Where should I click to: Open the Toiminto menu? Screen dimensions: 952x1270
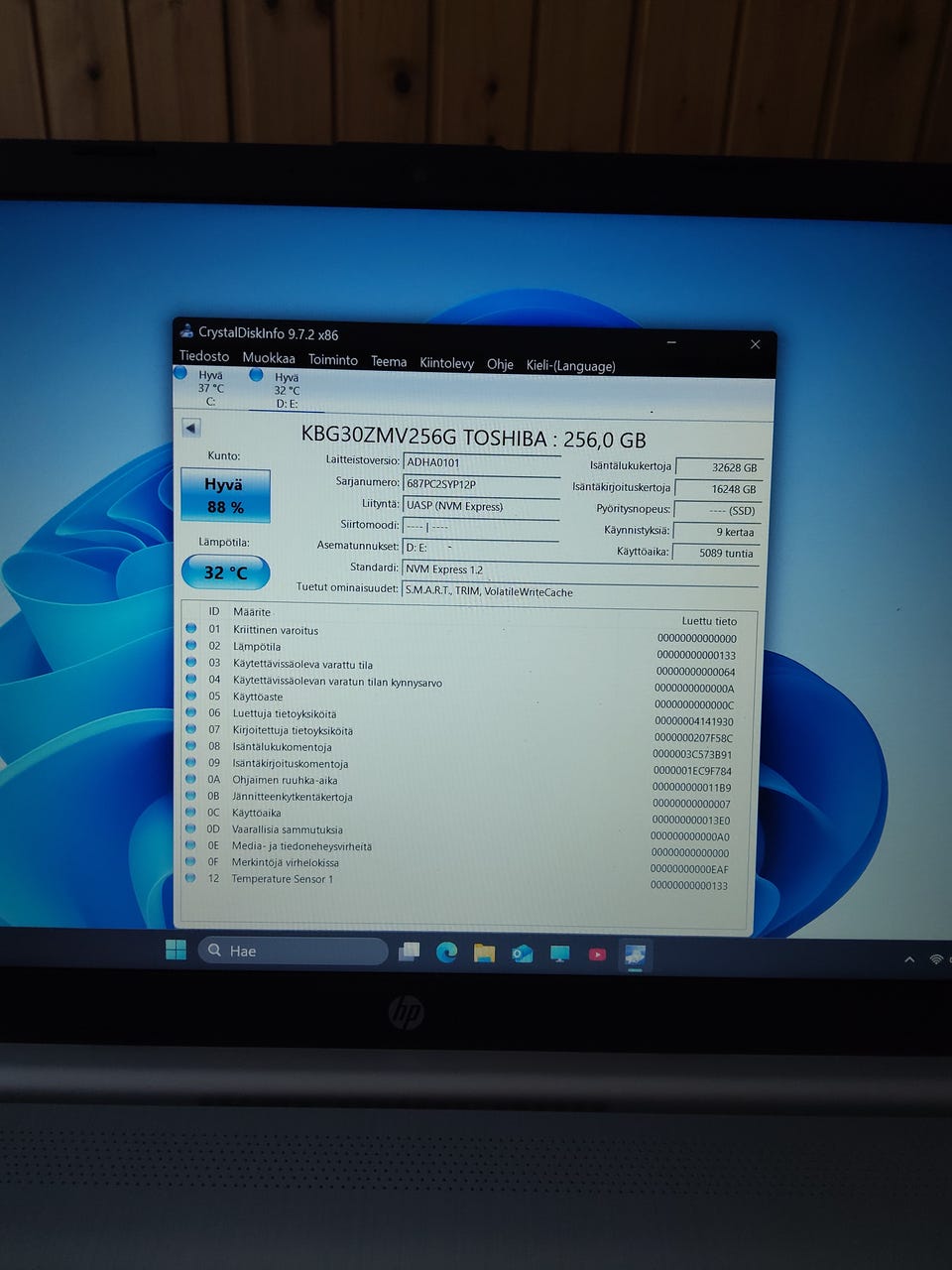333,359
